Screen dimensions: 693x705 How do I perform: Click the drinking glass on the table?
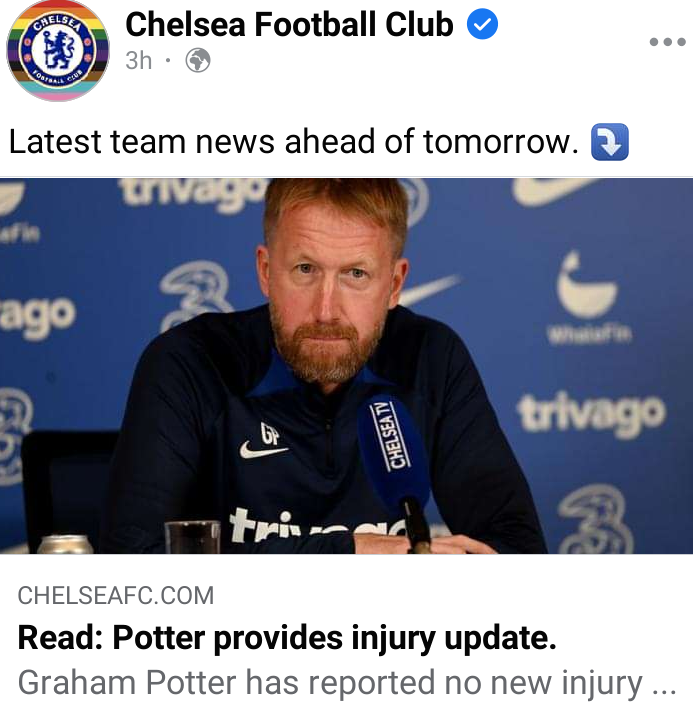(192, 537)
